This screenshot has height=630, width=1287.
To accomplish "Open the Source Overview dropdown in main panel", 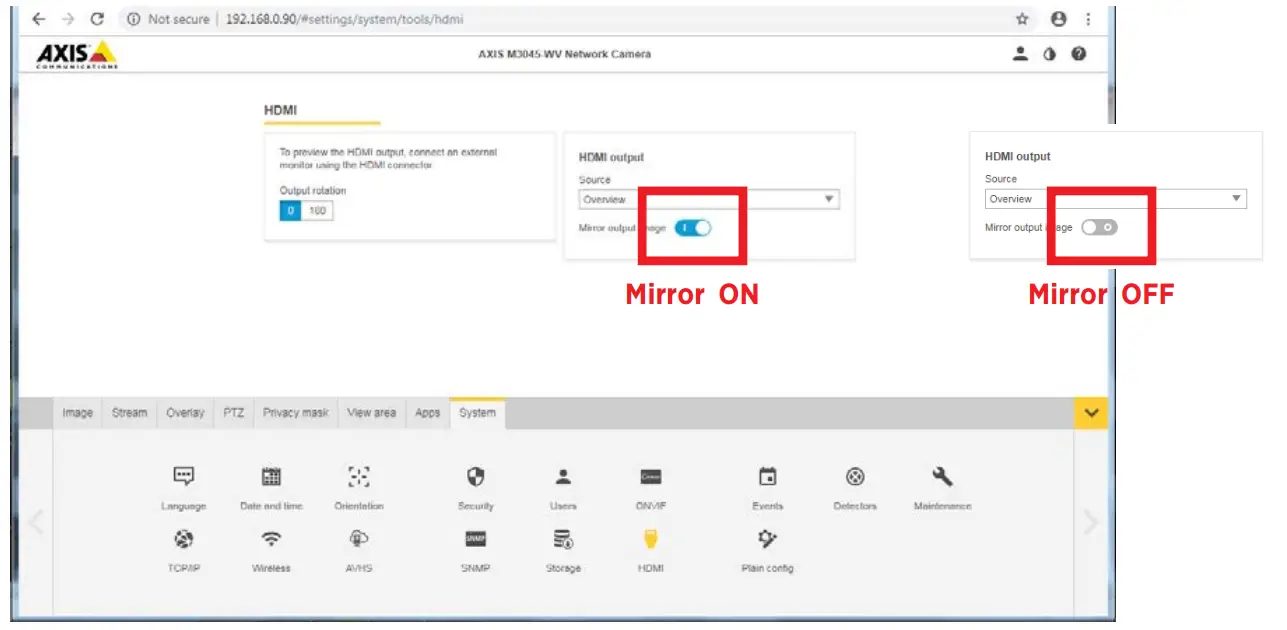I will coord(709,199).
